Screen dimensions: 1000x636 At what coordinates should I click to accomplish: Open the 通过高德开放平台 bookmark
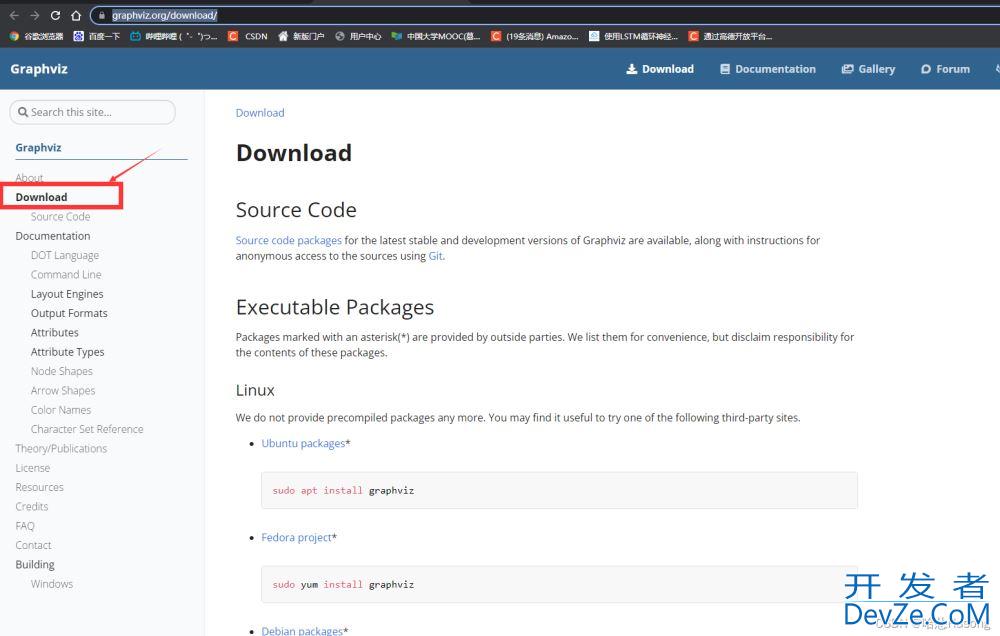[730, 36]
